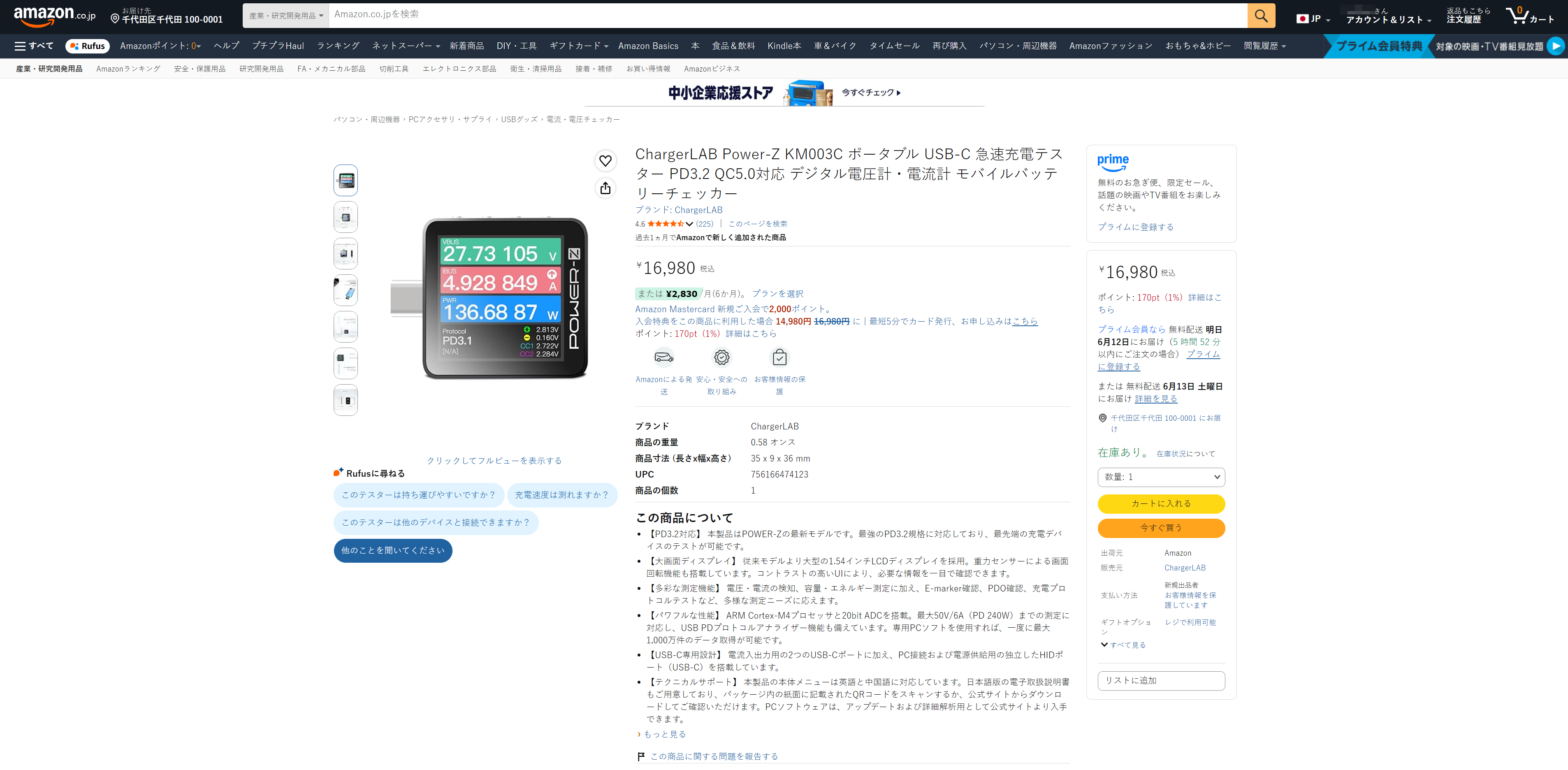Click the お客様情報の保護 bag icon

click(x=779, y=357)
